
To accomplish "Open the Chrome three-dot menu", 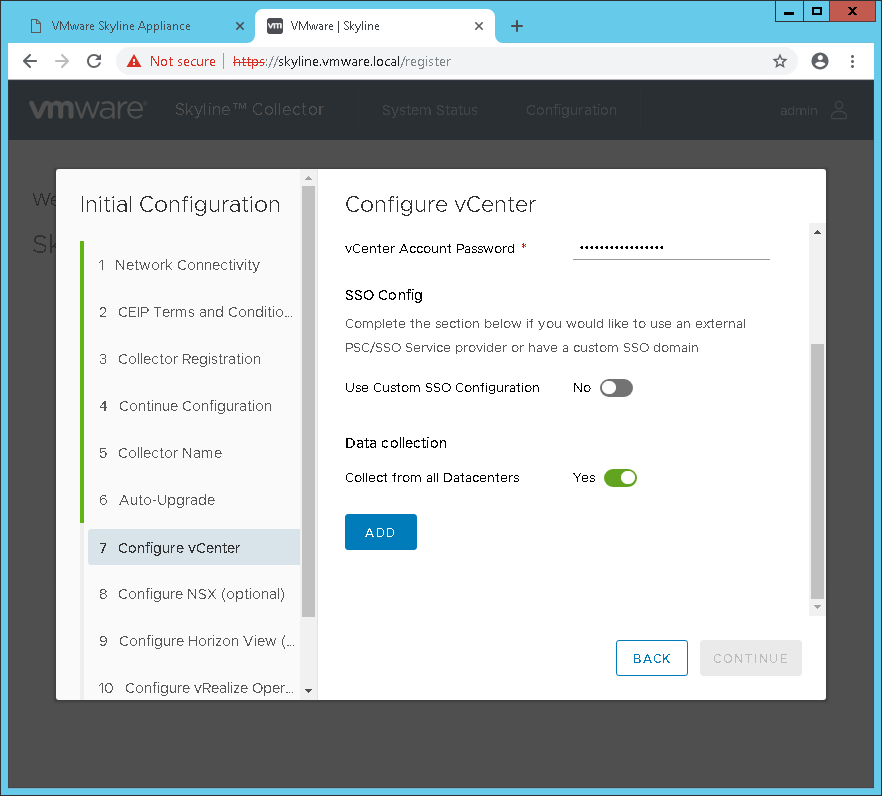I will [852, 61].
